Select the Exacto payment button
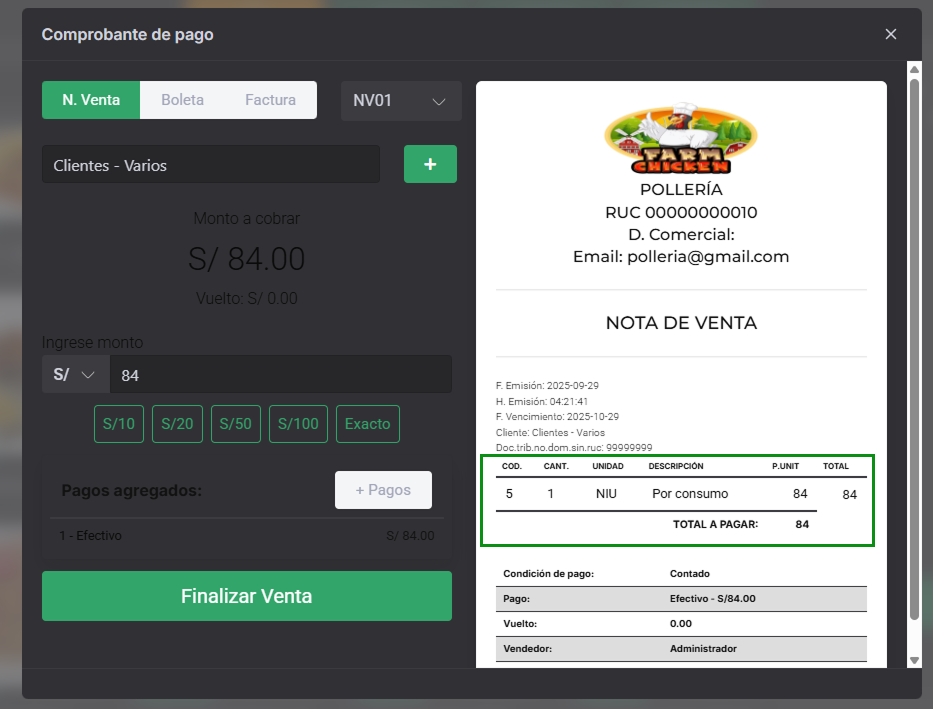This screenshot has height=709, width=933. tap(367, 424)
